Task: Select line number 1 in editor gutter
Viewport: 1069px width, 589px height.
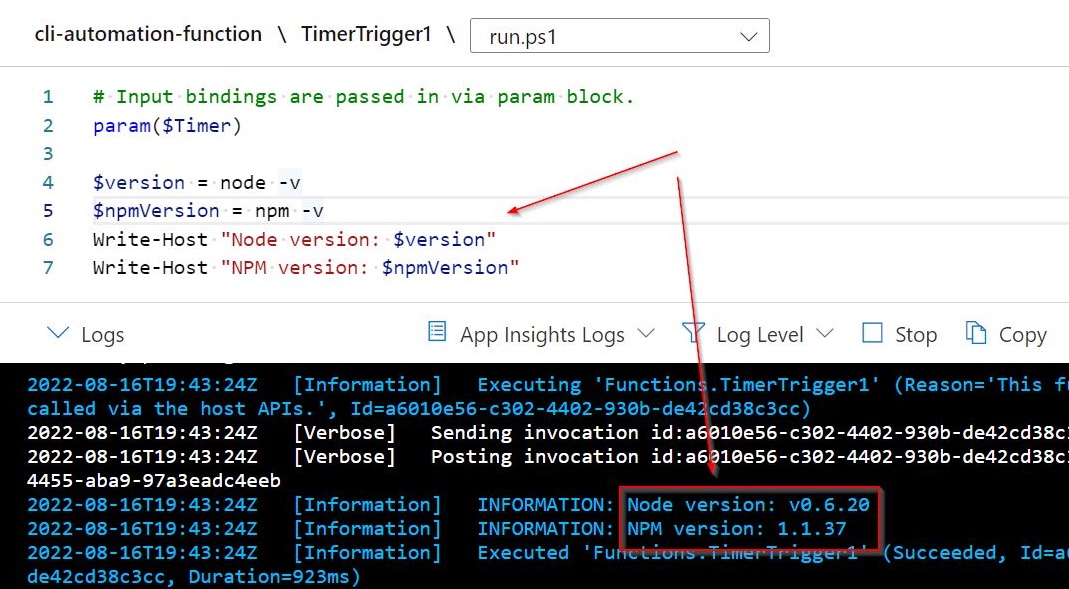Action: [x=48, y=97]
